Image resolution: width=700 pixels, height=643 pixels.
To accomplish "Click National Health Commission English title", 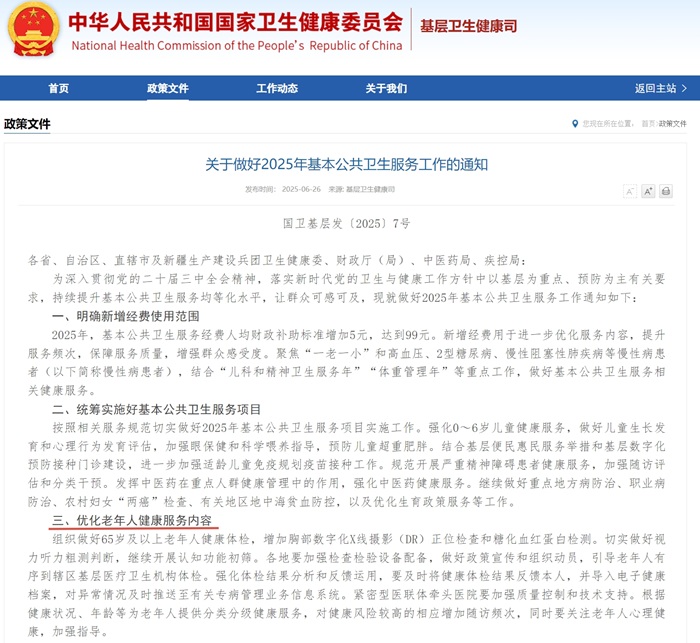I will pyautogui.click(x=237, y=46).
